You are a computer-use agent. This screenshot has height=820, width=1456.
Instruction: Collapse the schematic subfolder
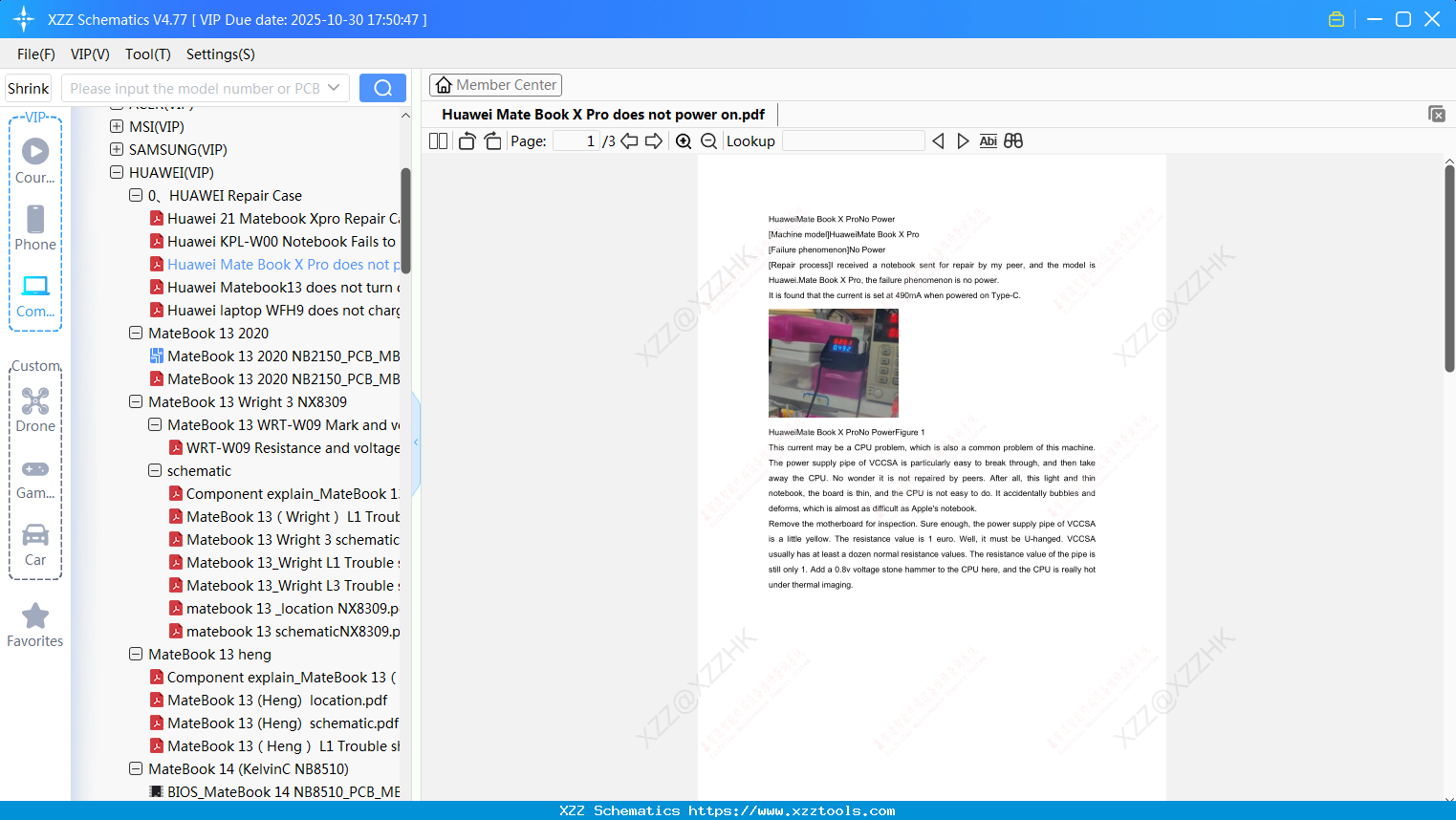(155, 470)
